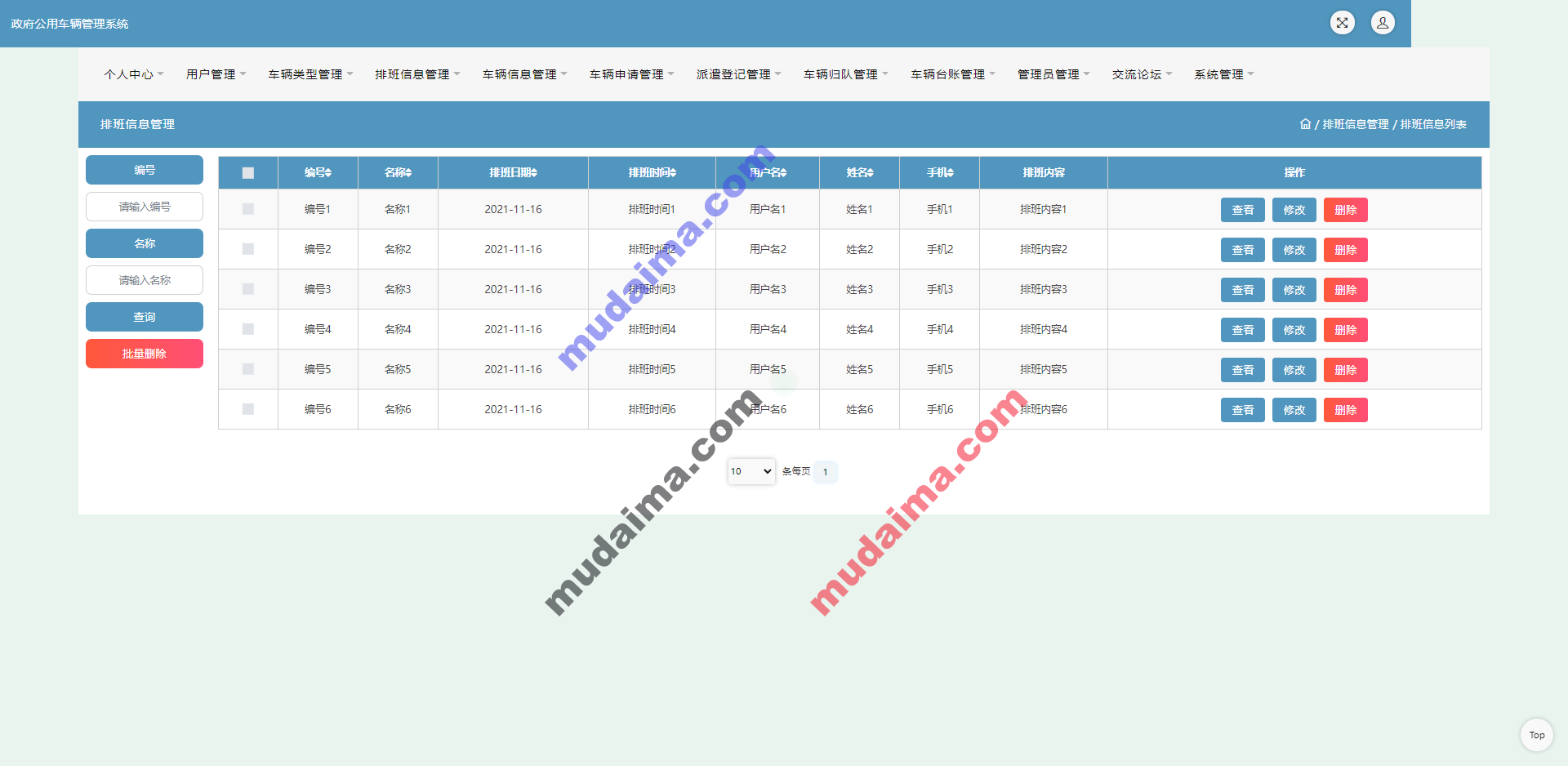This screenshot has height=766, width=1568.
Task: Tick the checkbox for row 编号6
Action: pyautogui.click(x=248, y=409)
